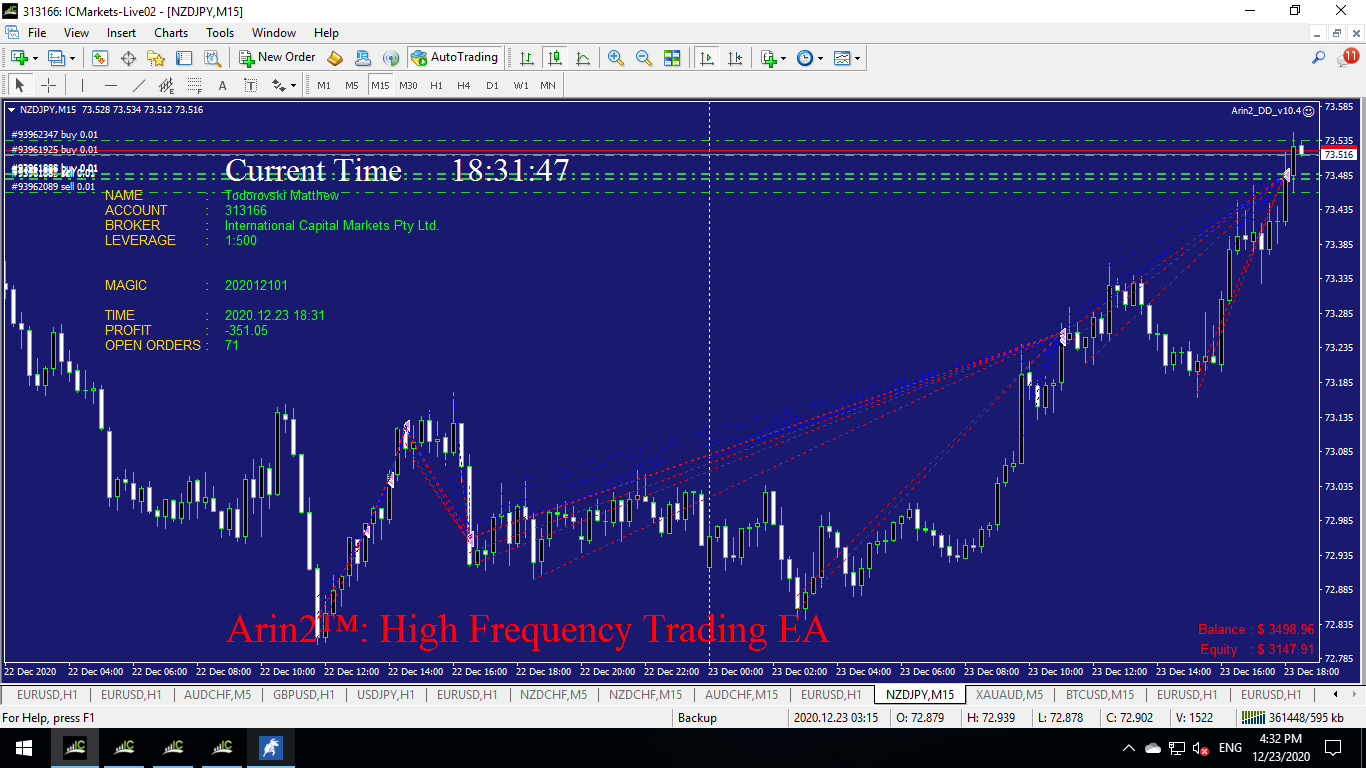Expand one-click trading arrow beside NZDJPY,M15
This screenshot has height=768, width=1366.
coord(11,109)
